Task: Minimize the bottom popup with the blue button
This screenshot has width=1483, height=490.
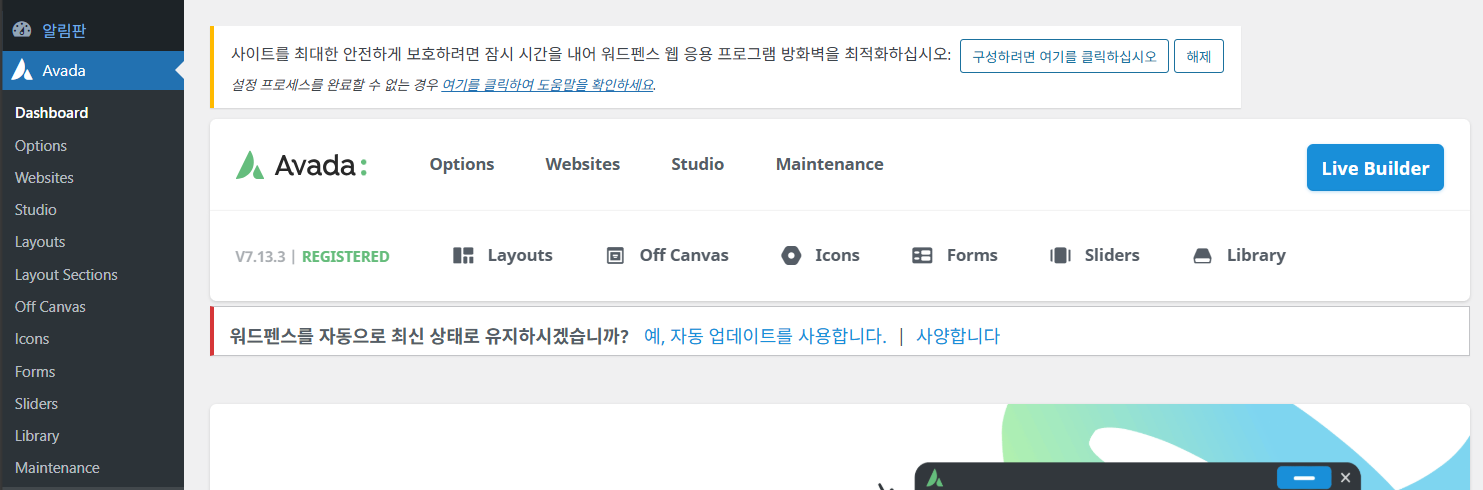Action: 1304,478
